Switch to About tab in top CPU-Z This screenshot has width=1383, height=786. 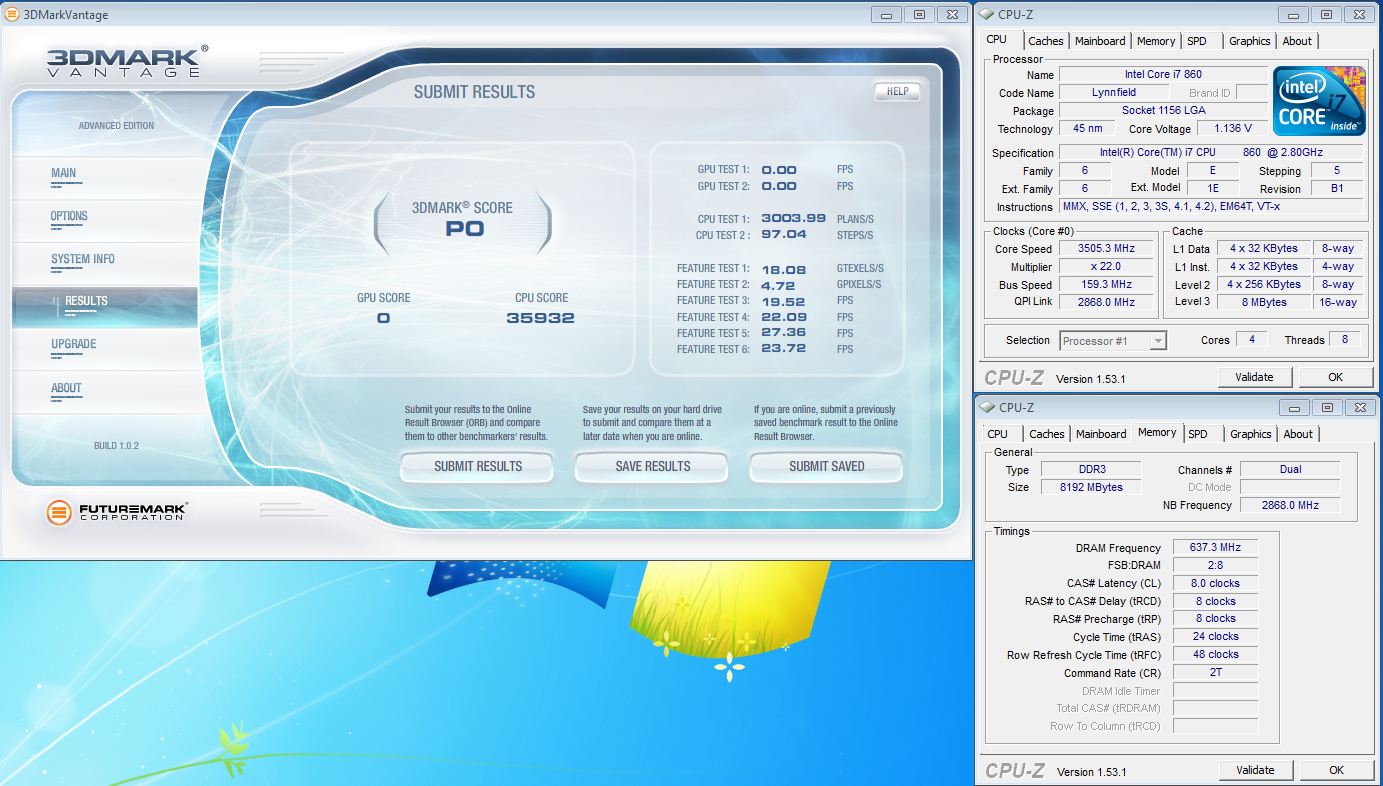tap(1297, 41)
